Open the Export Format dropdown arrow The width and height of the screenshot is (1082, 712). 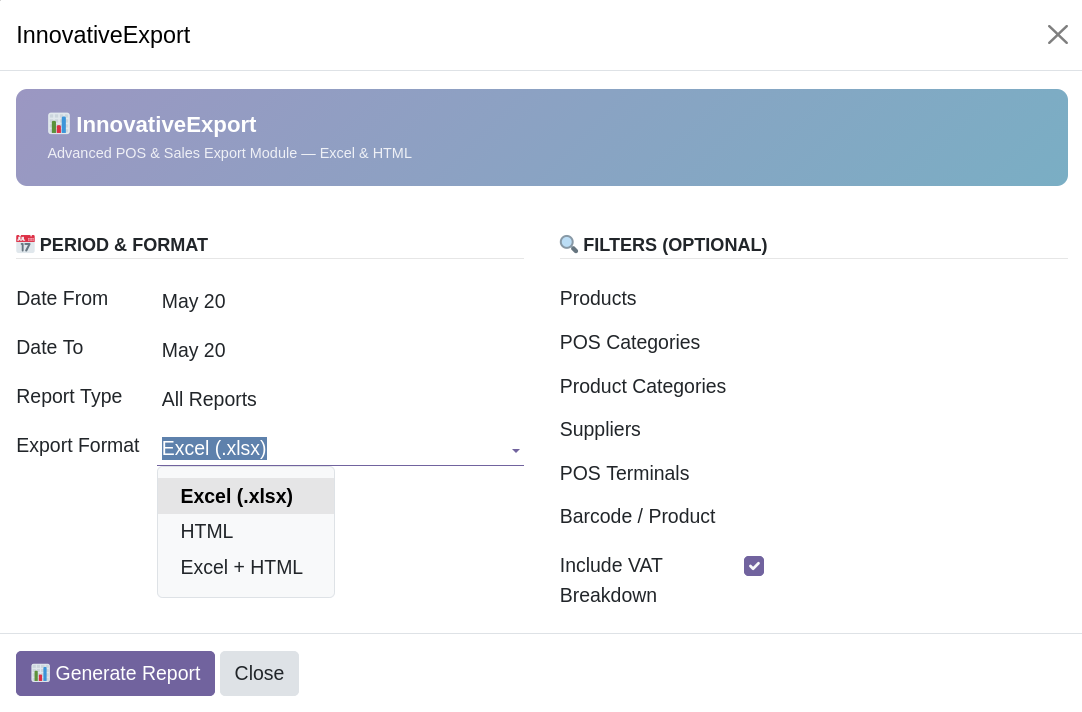point(515,451)
